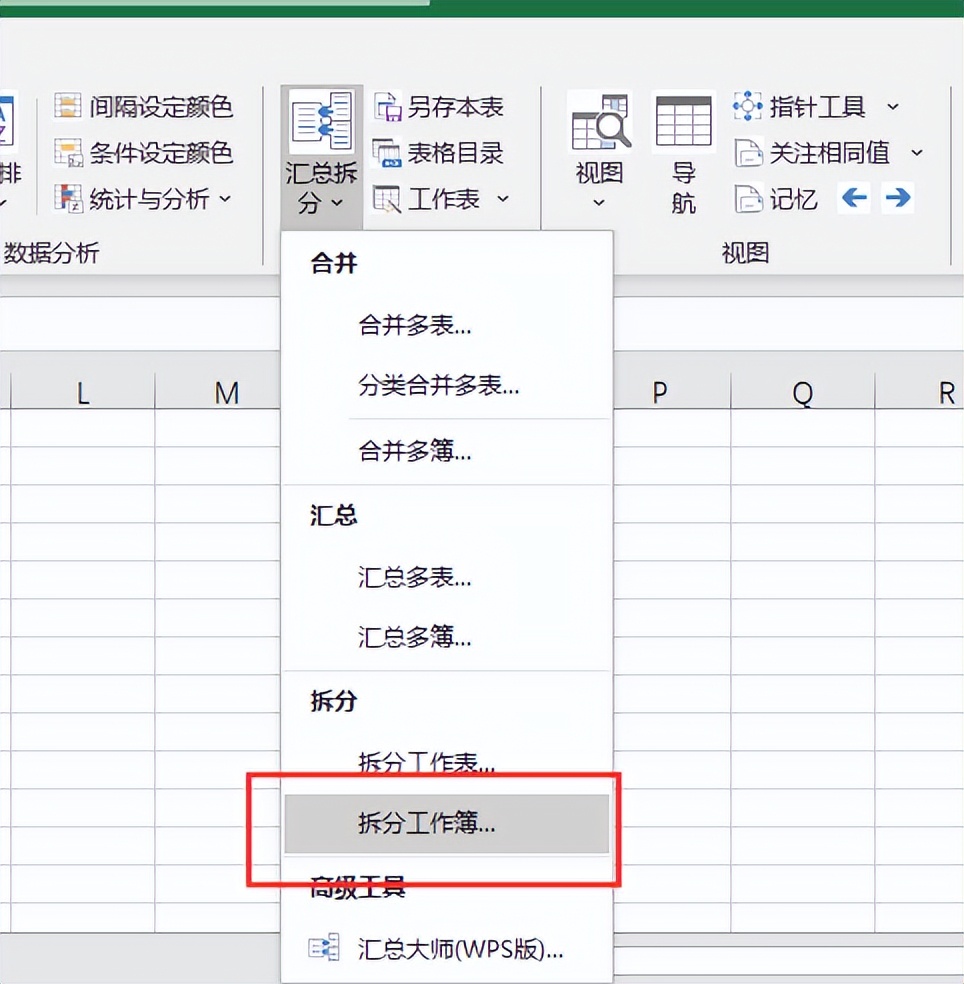The height and width of the screenshot is (984, 964).
Task: Click the blue left arrow navigation icon
Action: click(853, 198)
